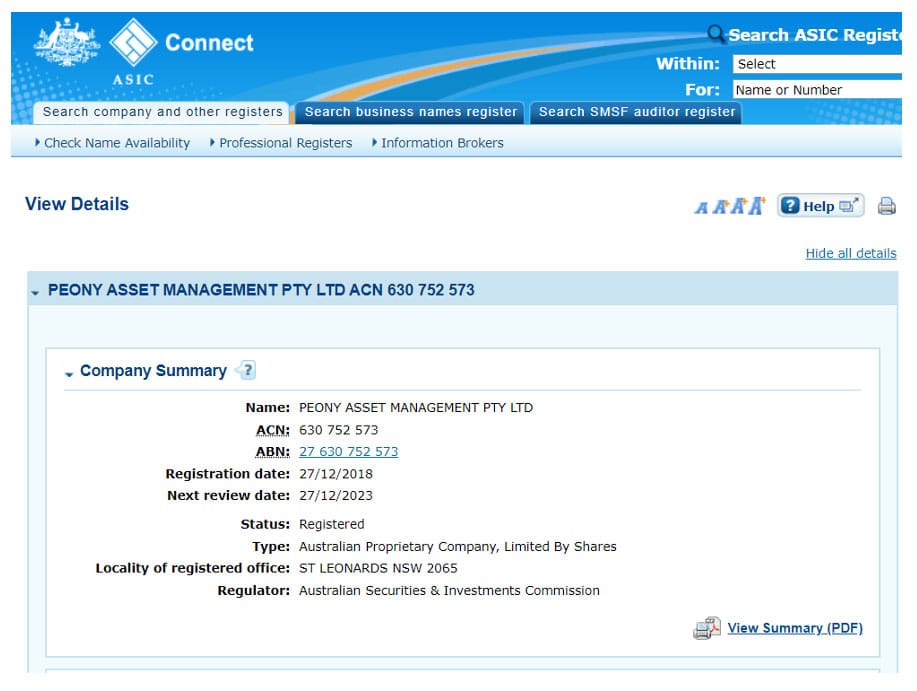Click the Hide all details link
Screen dimensions: 917x691
click(851, 253)
